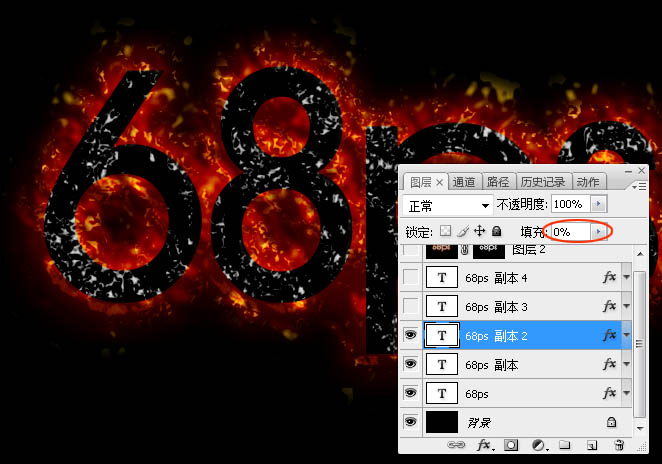Open the 不透明度 slider arrow

(x=598, y=204)
